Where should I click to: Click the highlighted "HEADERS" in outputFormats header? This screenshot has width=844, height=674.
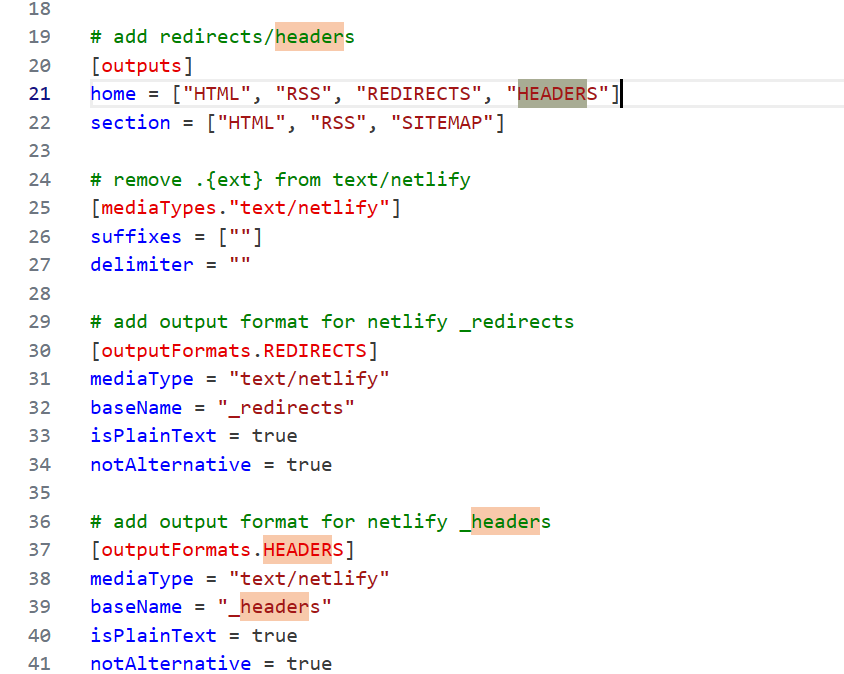[x=302, y=549]
